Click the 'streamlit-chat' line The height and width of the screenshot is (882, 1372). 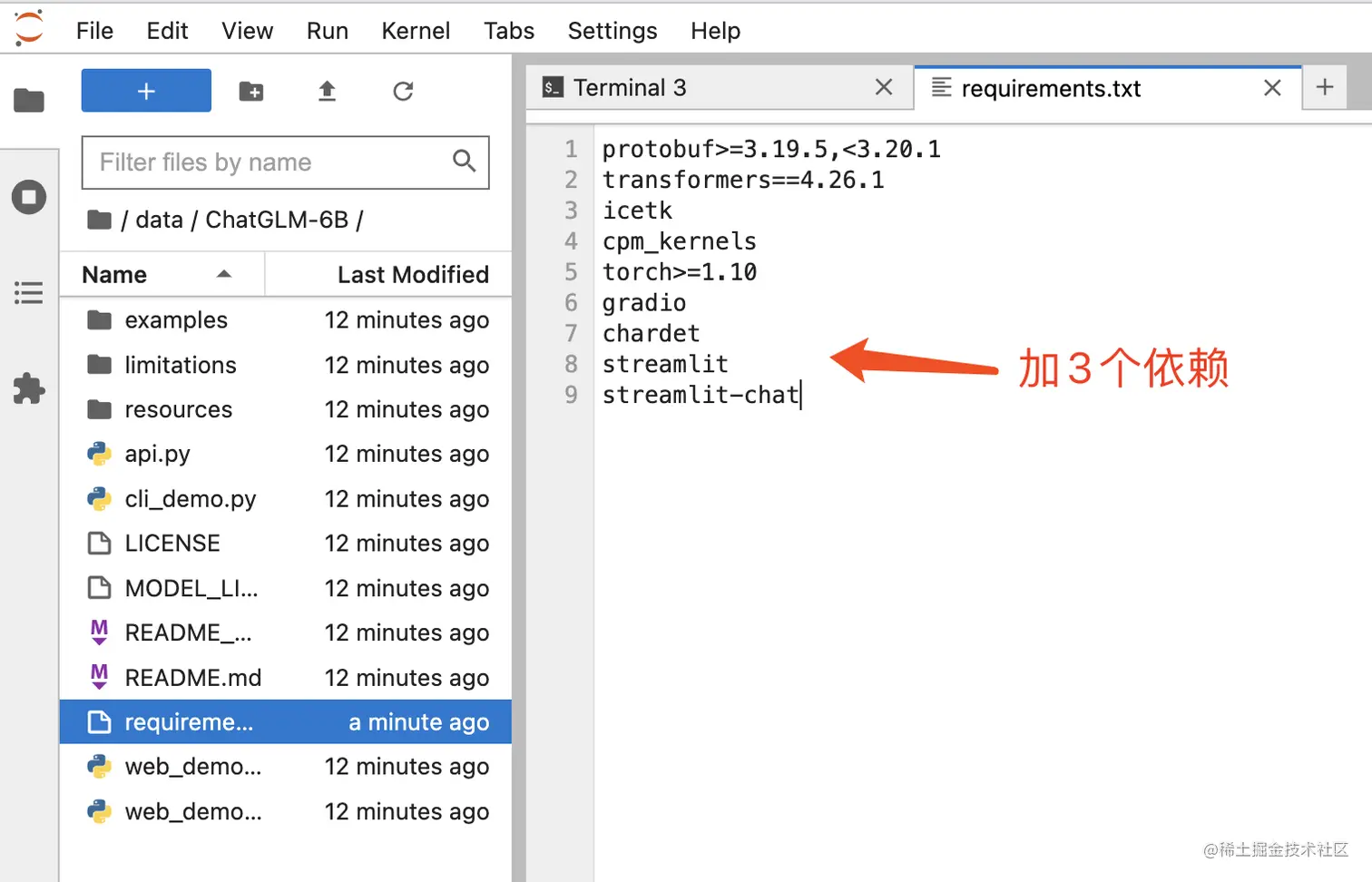(701, 395)
